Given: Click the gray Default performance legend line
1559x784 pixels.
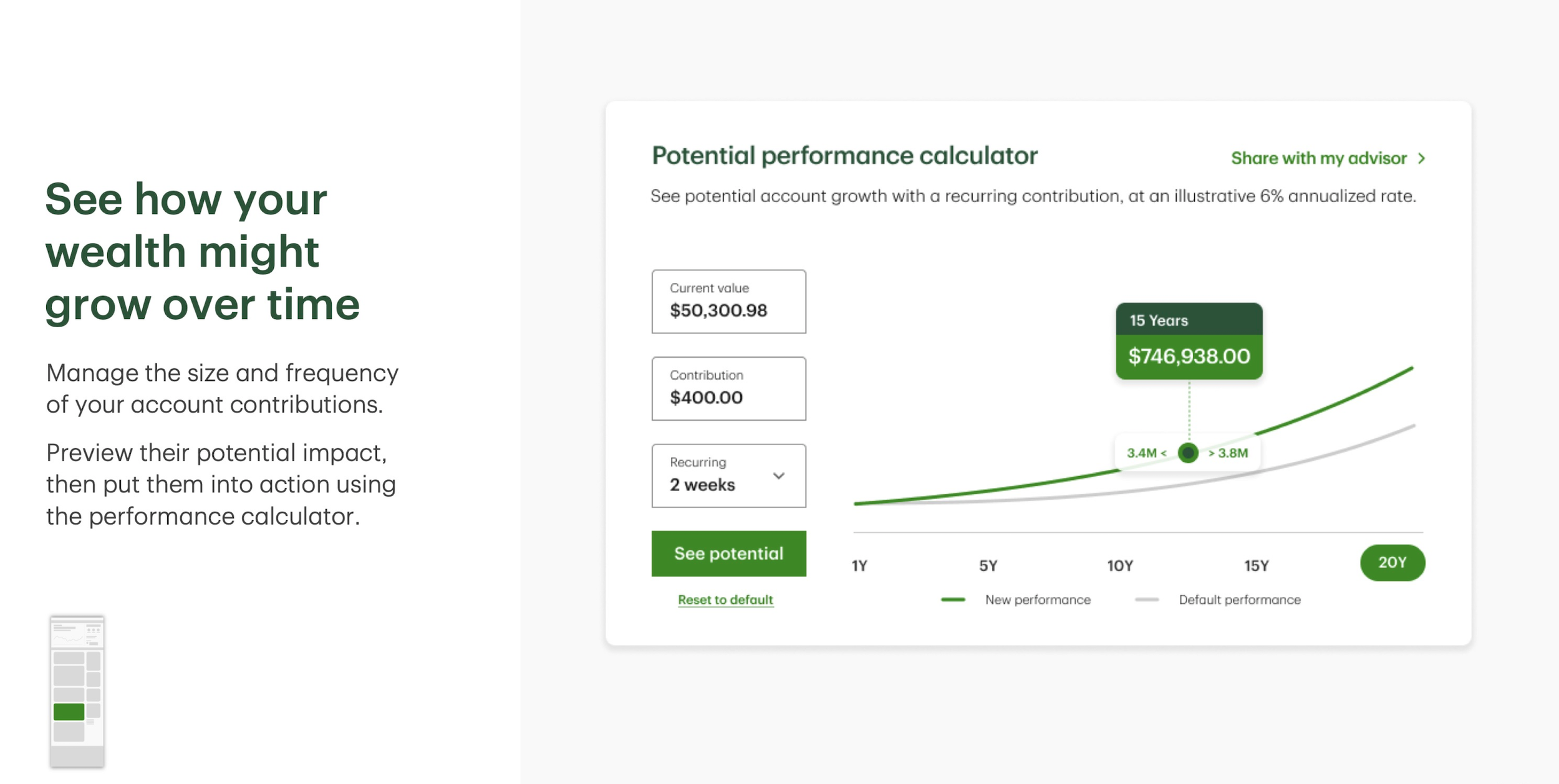Looking at the screenshot, I should 1147,600.
